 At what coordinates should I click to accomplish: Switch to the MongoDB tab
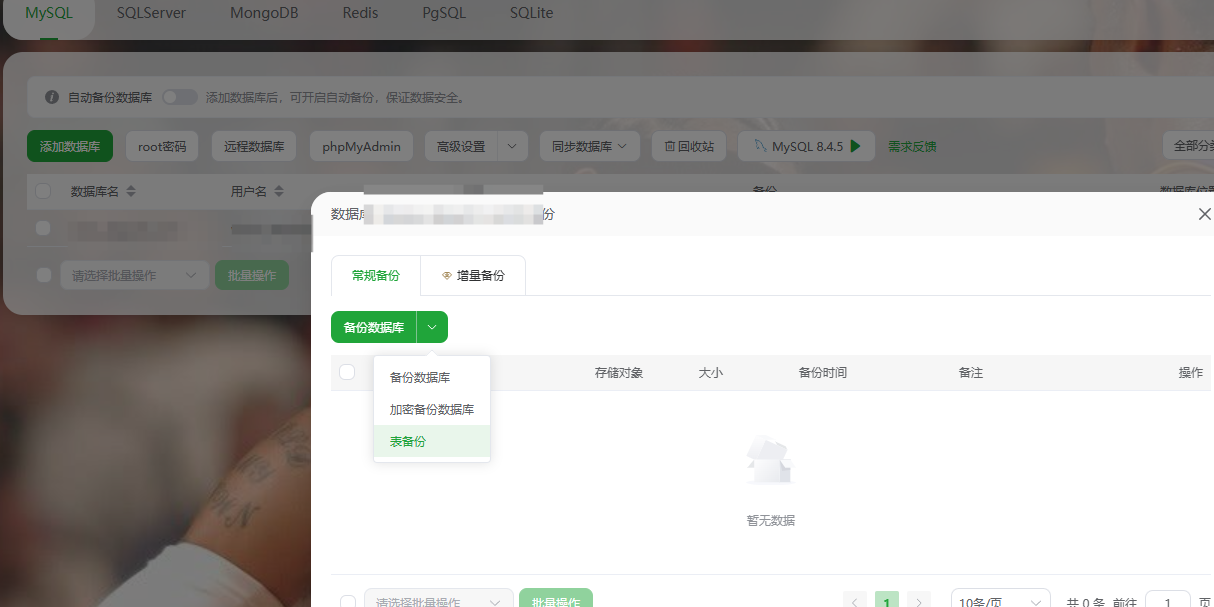263,13
